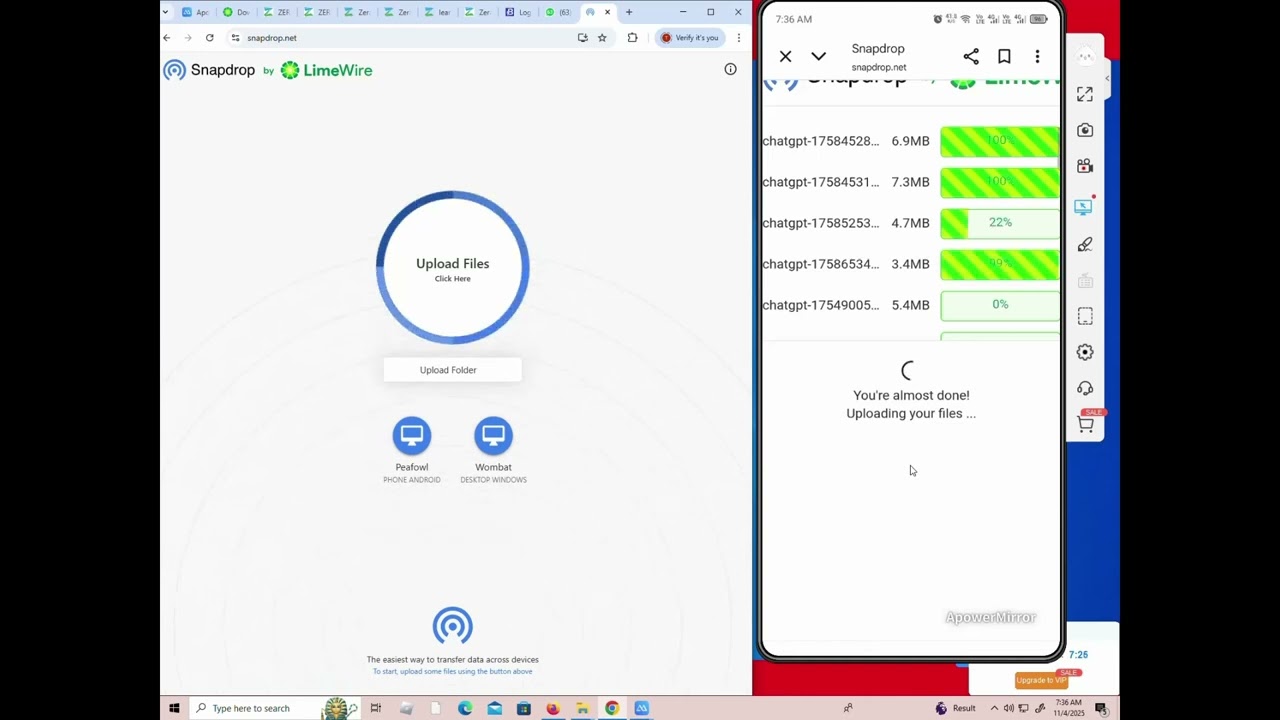Click the chatgpt-17585253... file name

(821, 223)
